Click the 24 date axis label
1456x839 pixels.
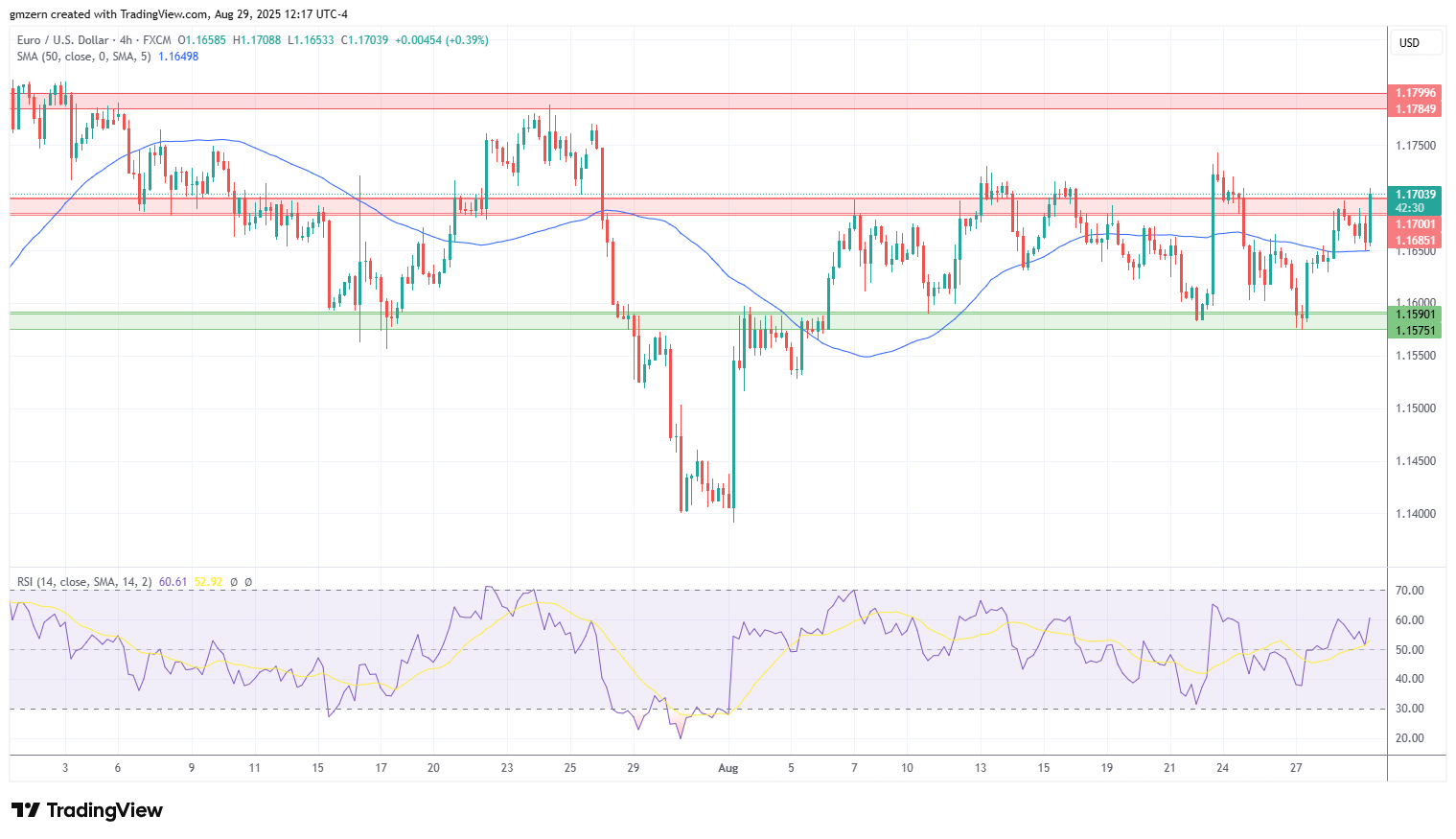pyautogui.click(x=1223, y=768)
